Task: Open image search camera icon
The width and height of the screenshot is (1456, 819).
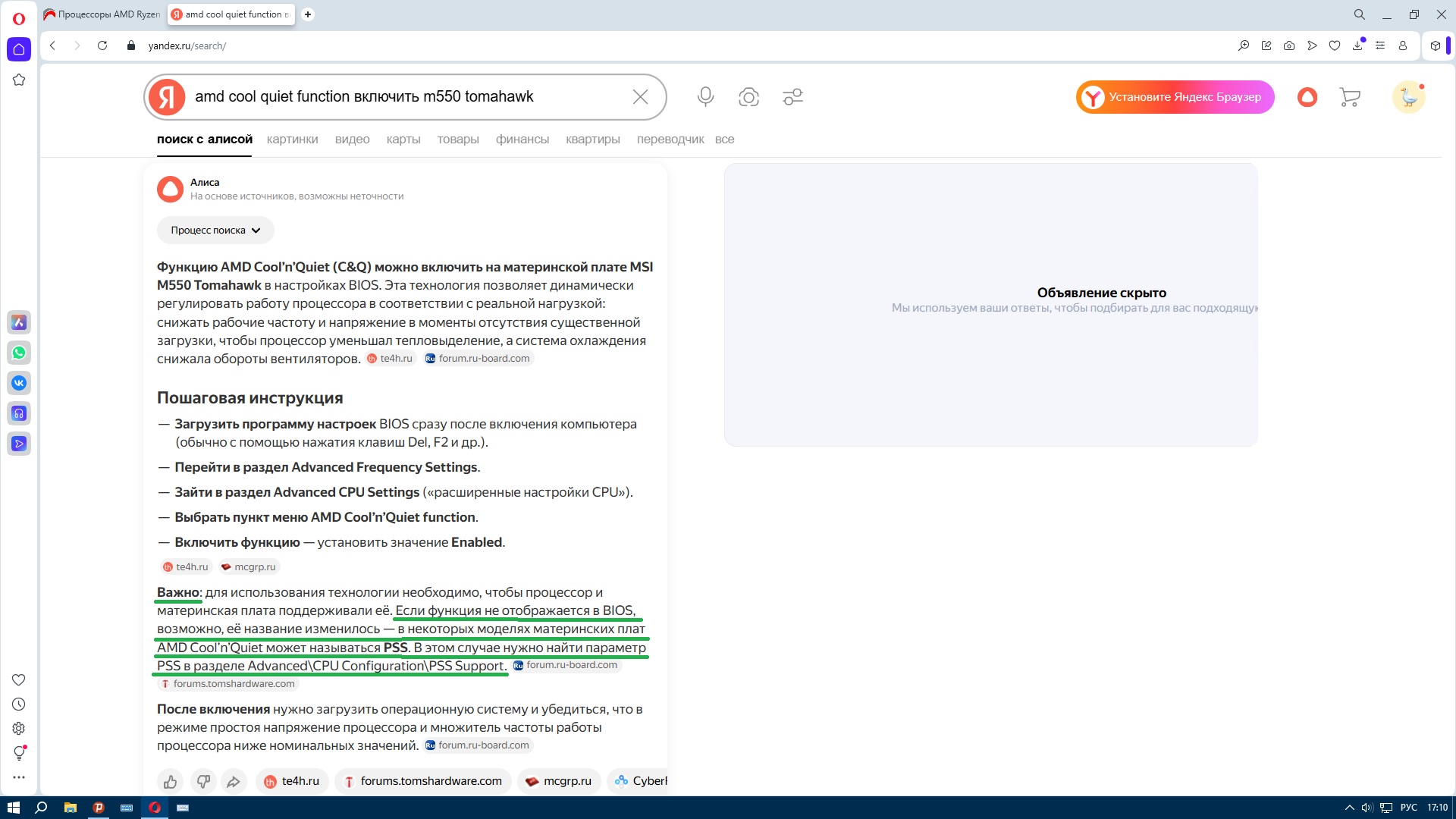Action: pyautogui.click(x=748, y=96)
